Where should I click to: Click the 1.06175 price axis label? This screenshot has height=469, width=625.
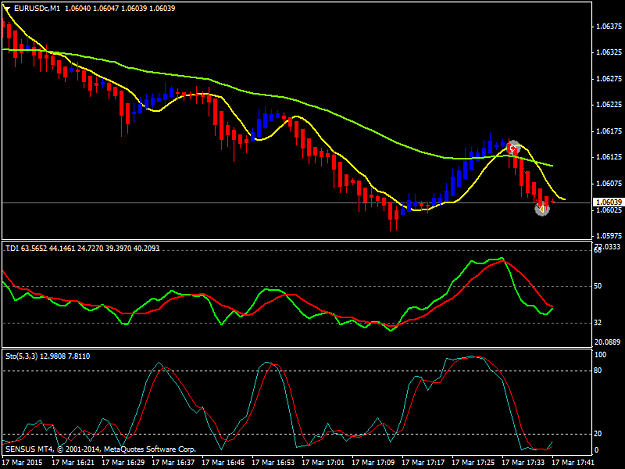pos(609,131)
